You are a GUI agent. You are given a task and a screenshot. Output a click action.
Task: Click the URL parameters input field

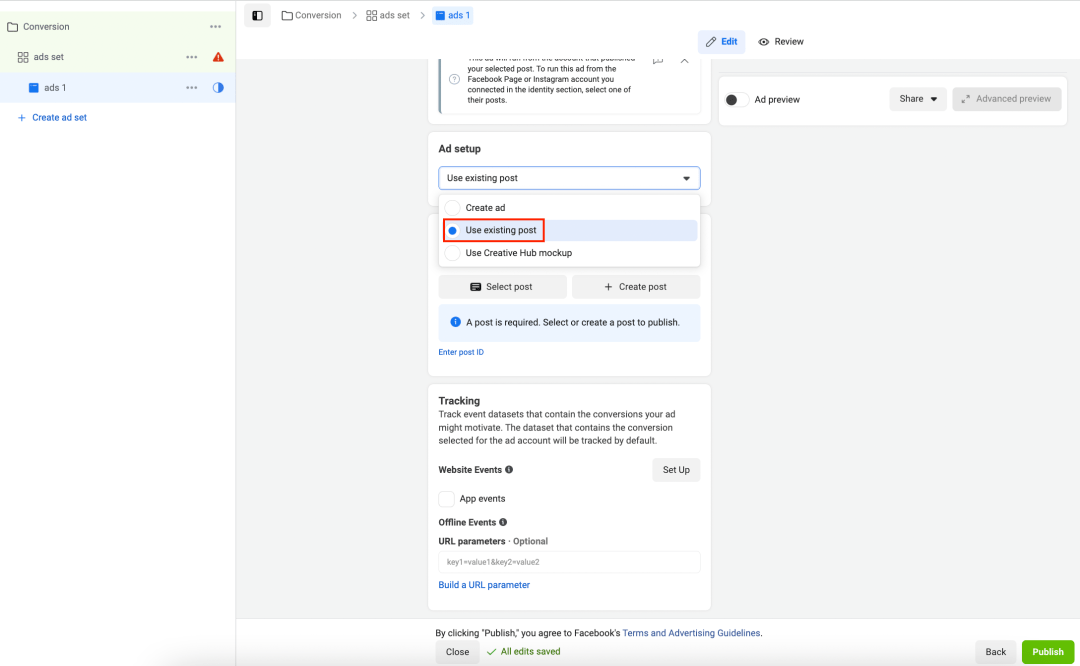pyautogui.click(x=569, y=562)
